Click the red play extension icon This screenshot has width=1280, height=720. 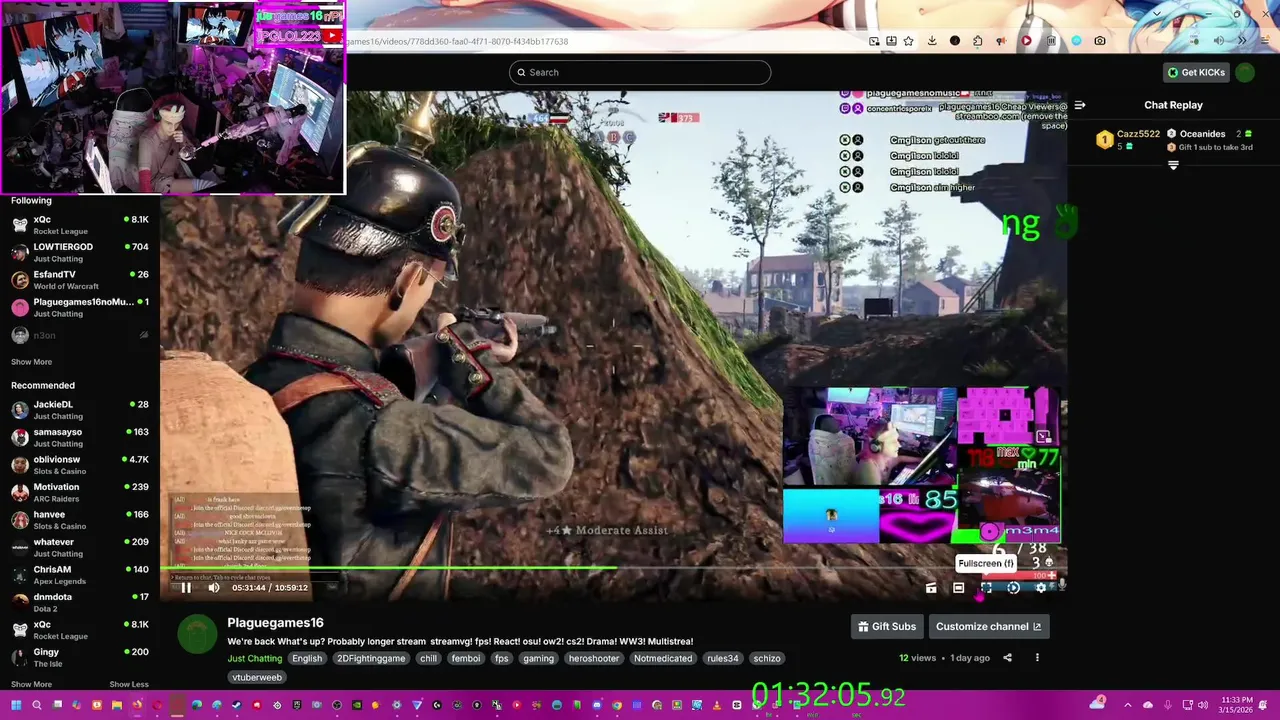tap(1026, 41)
